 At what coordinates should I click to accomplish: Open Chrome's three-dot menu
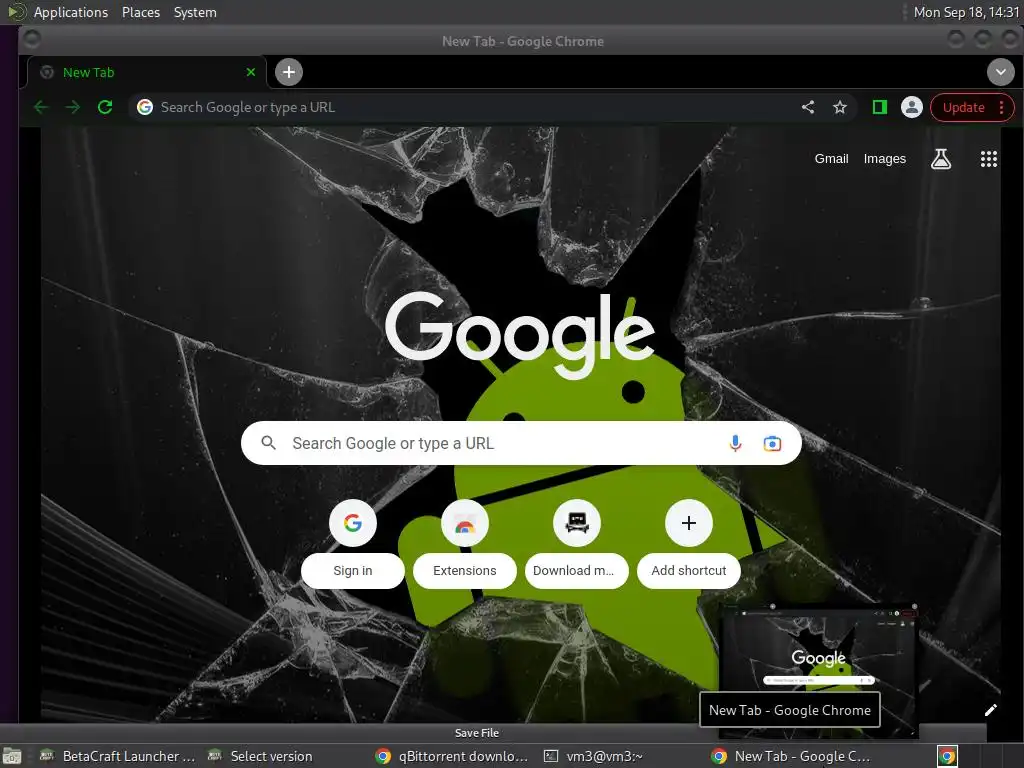[x=1001, y=108]
